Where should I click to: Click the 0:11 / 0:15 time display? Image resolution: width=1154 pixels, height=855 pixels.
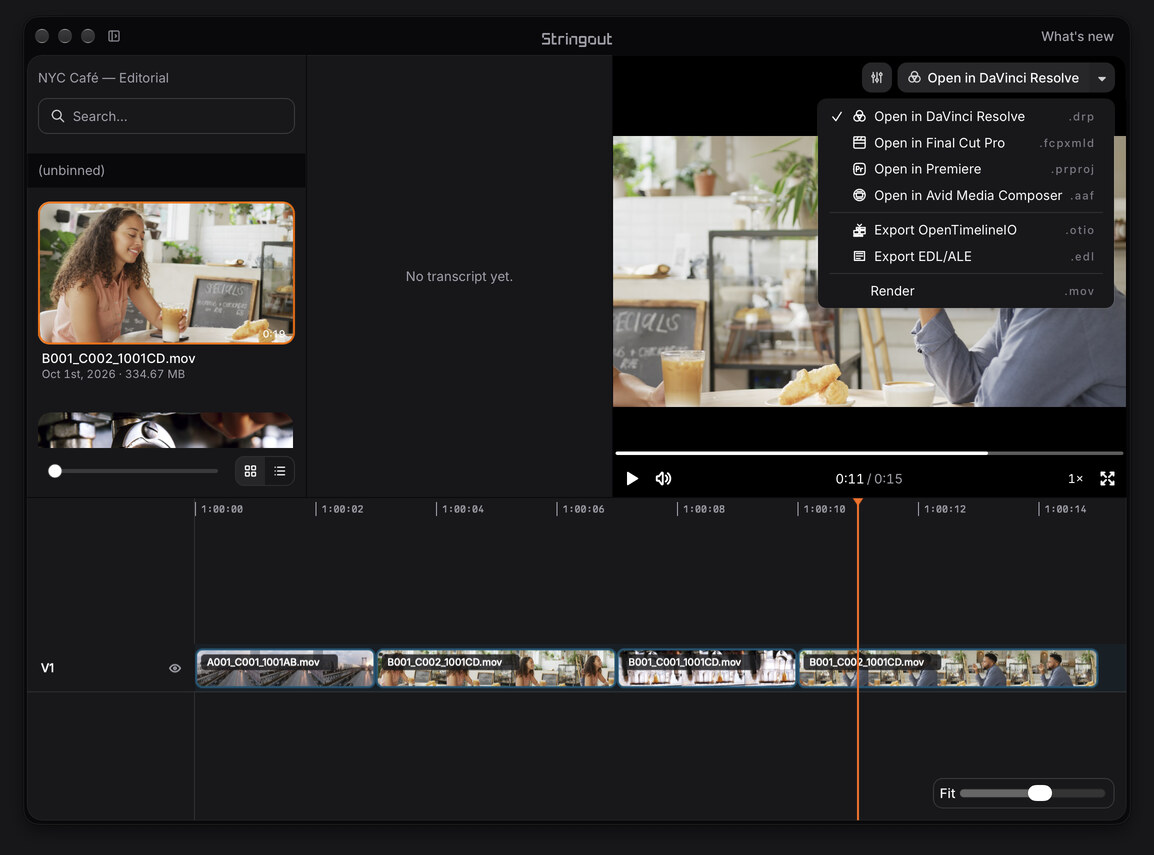868,479
